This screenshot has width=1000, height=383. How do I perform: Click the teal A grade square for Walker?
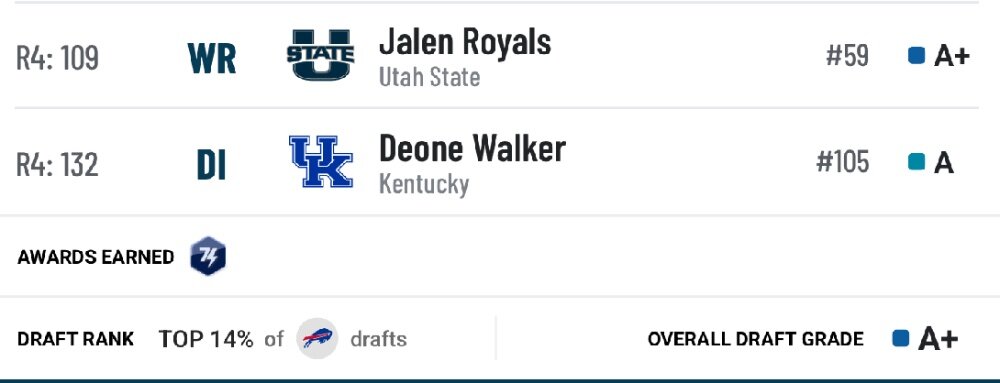[916, 163]
